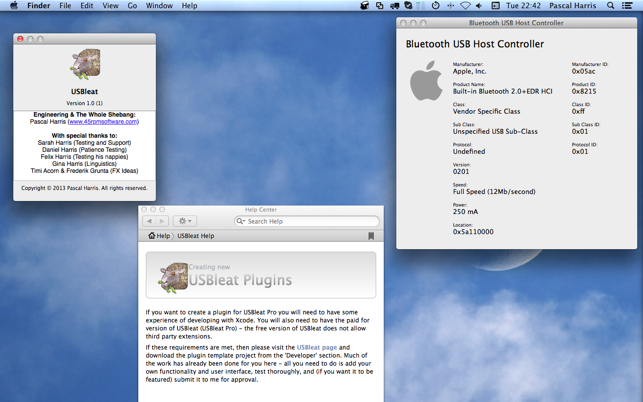Screen dimensions: 643x402
Task: Click the Help Center window title
Action: tap(261, 210)
